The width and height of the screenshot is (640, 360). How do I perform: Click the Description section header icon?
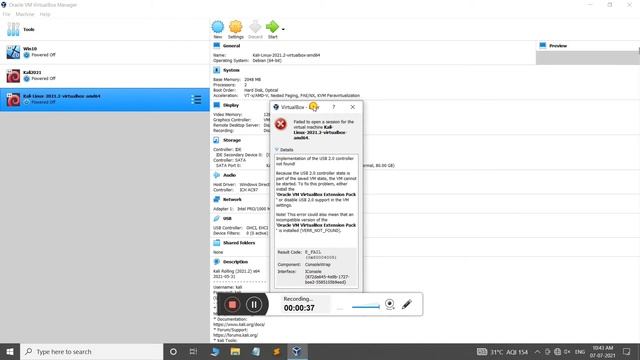tap(216, 262)
